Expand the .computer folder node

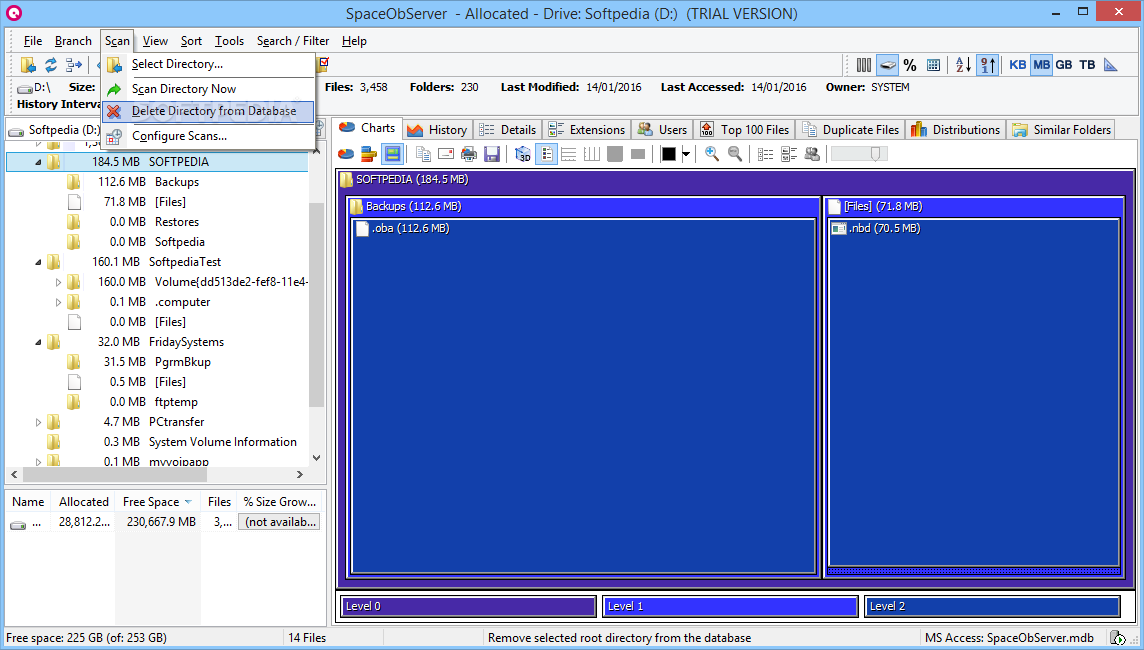(x=58, y=302)
